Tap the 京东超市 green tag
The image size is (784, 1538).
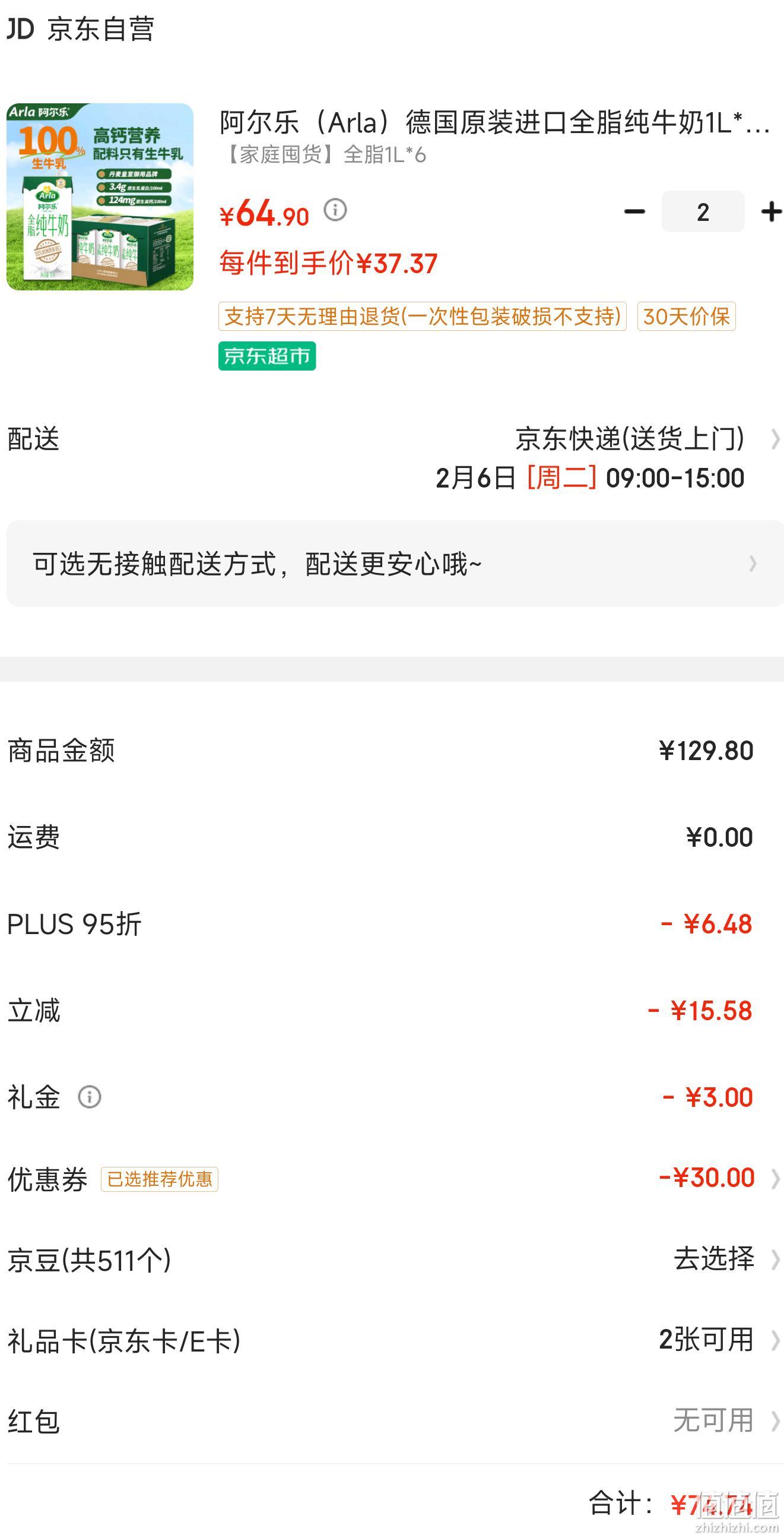pos(266,356)
